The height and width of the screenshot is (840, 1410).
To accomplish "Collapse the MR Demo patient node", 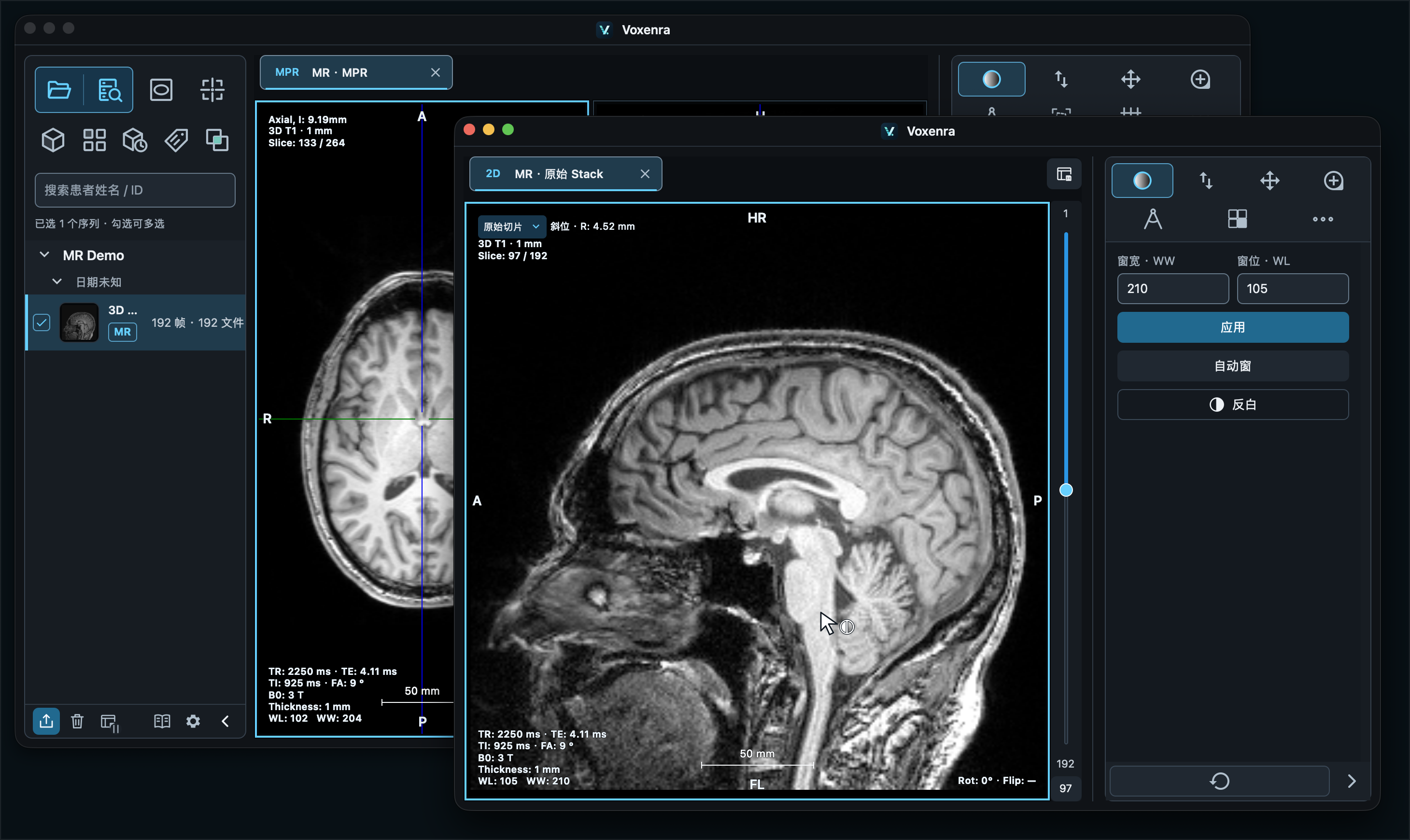I will pos(45,255).
